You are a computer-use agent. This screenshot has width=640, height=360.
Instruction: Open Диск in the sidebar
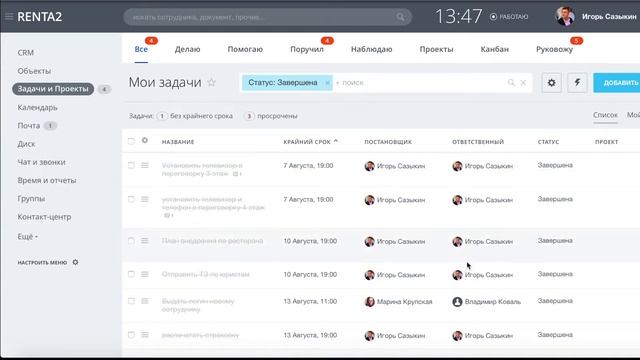[26, 144]
